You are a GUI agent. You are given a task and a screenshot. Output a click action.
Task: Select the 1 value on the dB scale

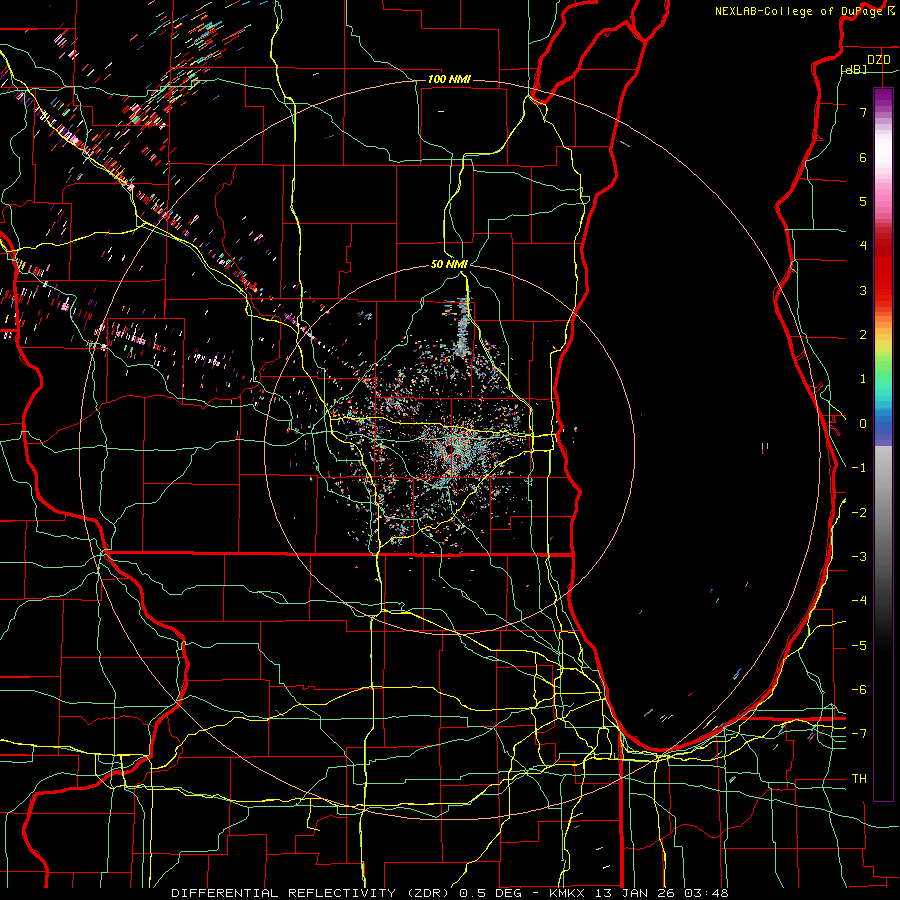863,379
